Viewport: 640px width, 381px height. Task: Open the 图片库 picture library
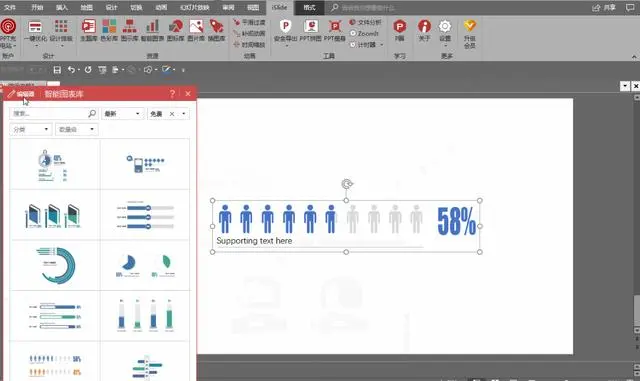(196, 30)
